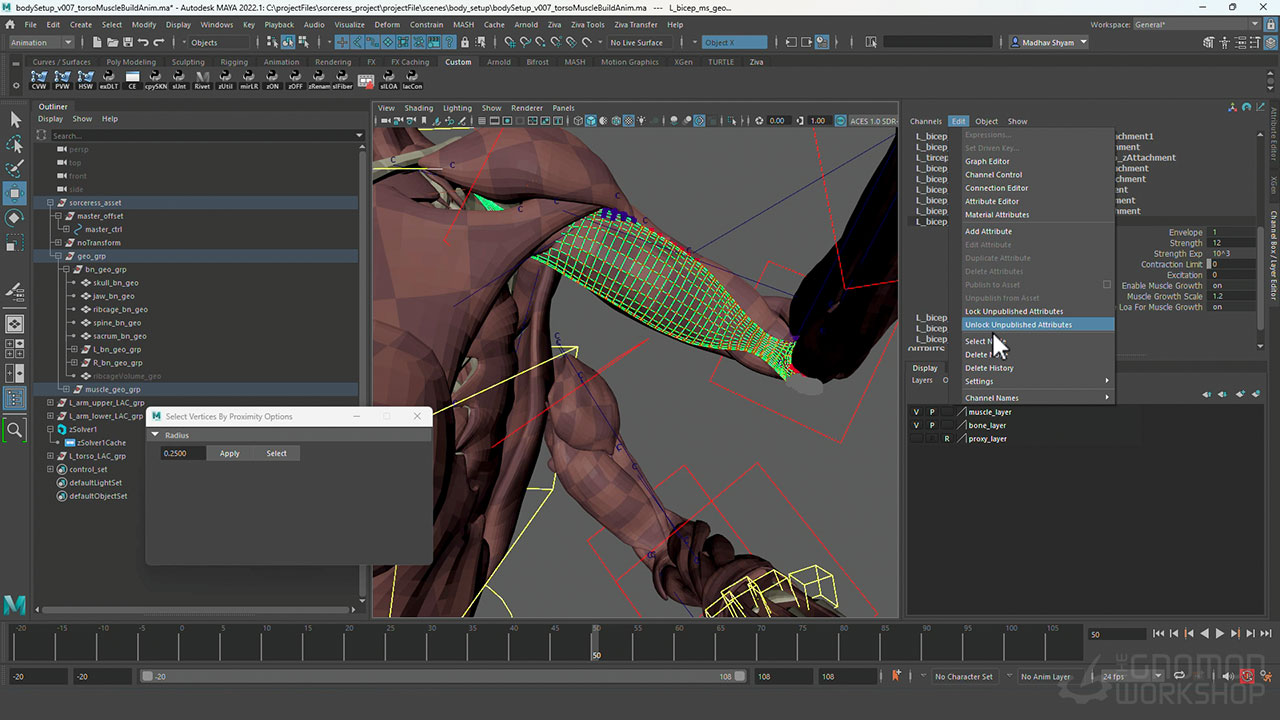Toggle the R display type of proxy_layer
Viewport: 1280px width, 720px height.
[946, 438]
